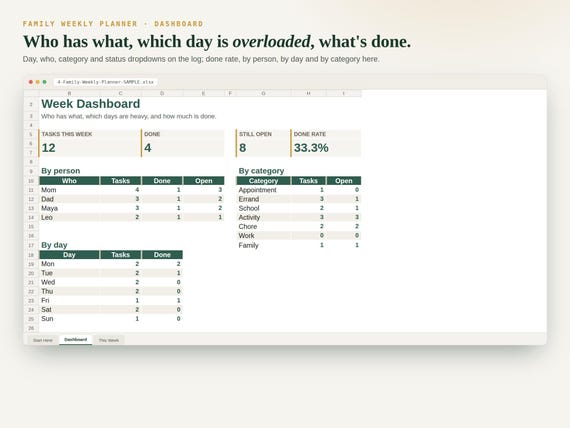570x428 pixels.
Task: Select row 26 header
Action: [31, 328]
